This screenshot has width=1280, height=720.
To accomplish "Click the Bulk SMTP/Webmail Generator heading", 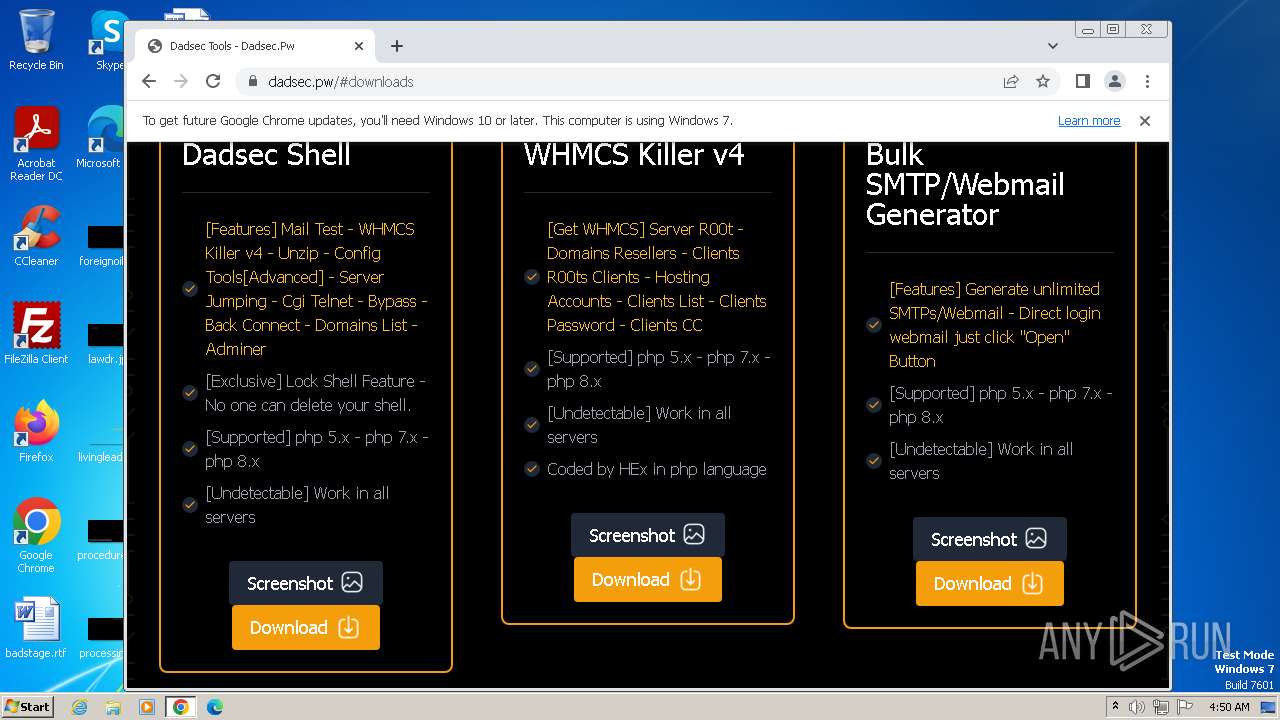I will pyautogui.click(x=965, y=185).
